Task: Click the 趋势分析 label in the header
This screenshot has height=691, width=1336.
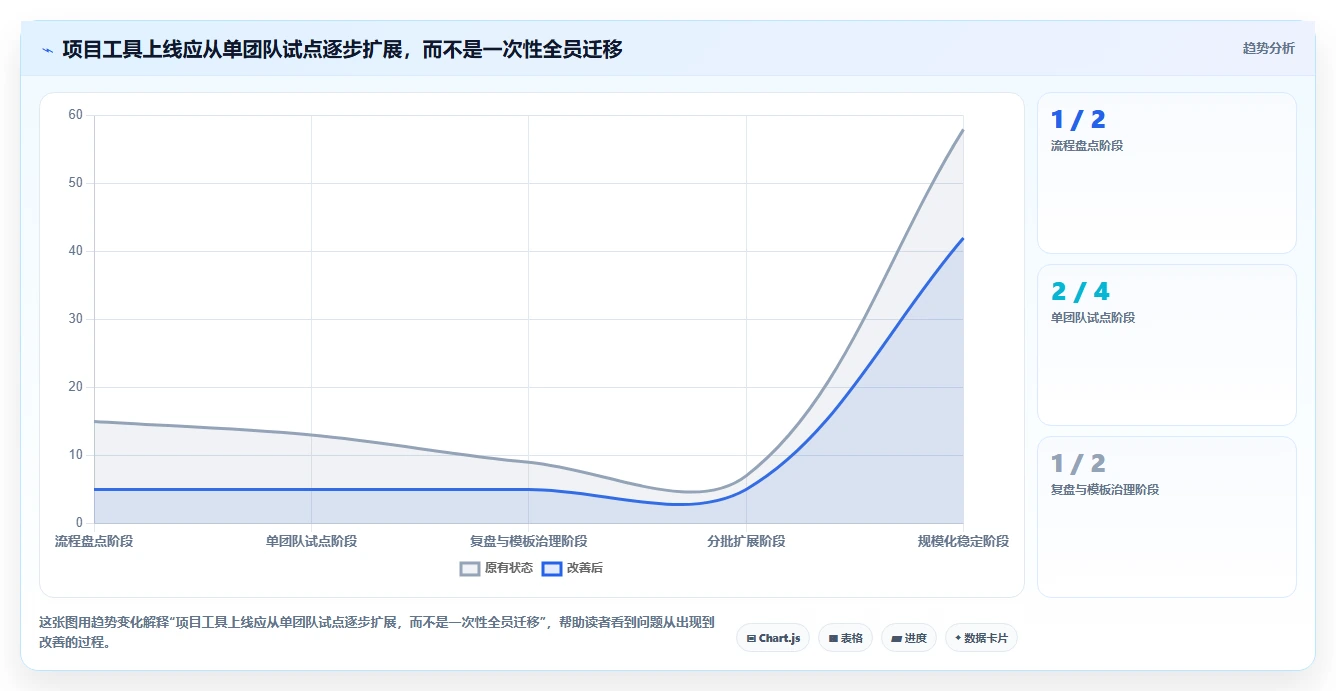Action: 1268,48
